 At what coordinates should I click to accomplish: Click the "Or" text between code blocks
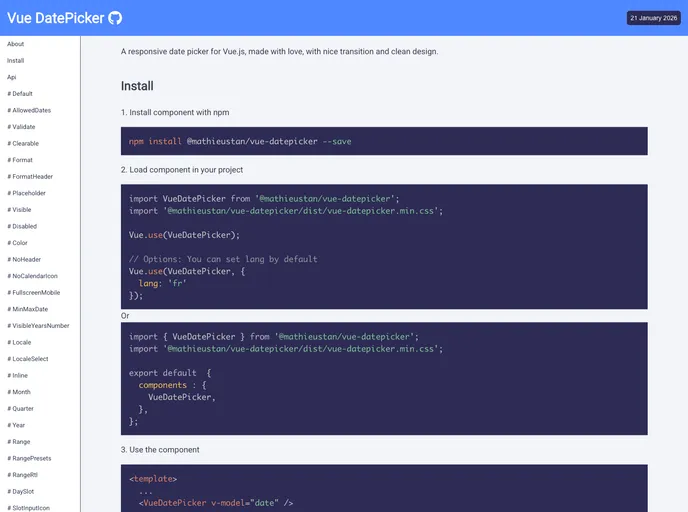click(125, 316)
